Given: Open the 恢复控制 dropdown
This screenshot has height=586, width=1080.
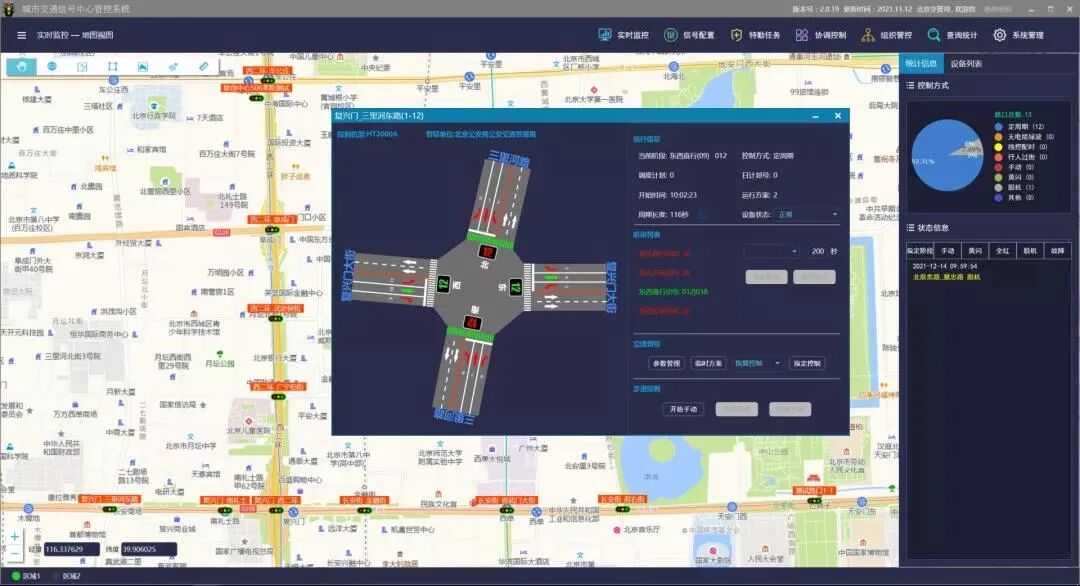Looking at the screenshot, I should tap(758, 363).
